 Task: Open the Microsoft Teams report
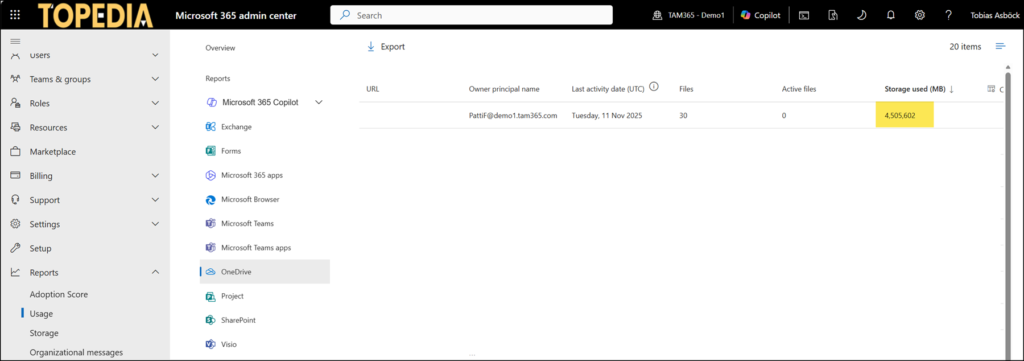click(x=247, y=223)
